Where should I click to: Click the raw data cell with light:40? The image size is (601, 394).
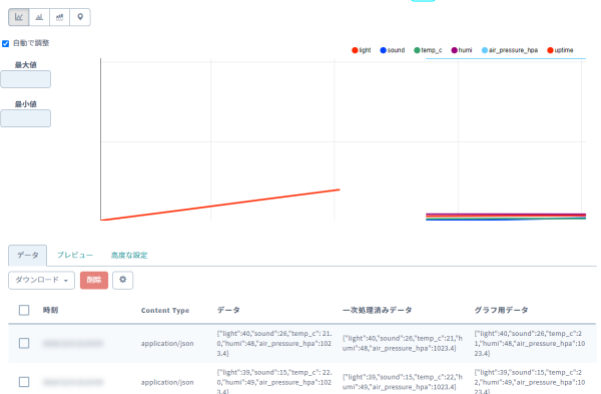click(274, 343)
